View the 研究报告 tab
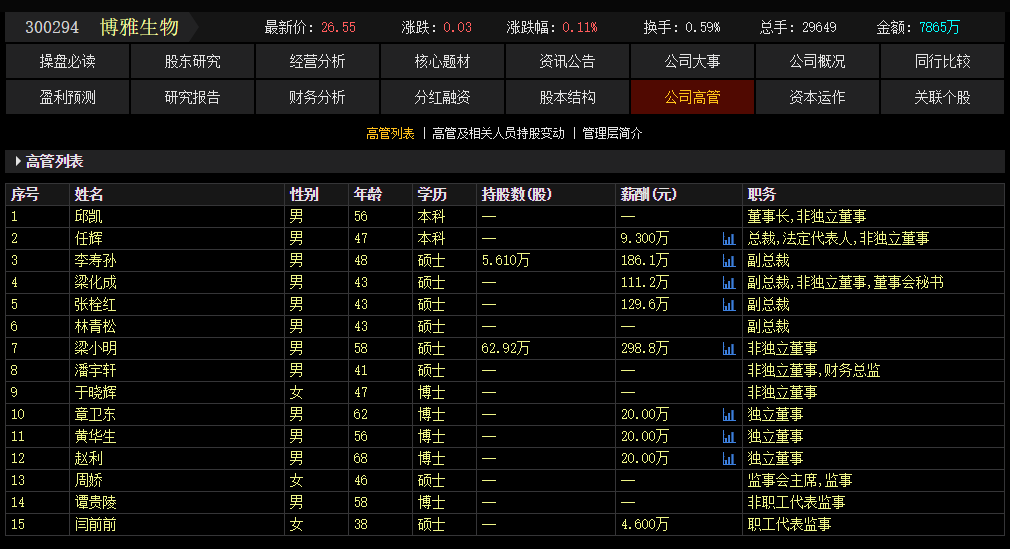1010x549 pixels. (x=193, y=97)
